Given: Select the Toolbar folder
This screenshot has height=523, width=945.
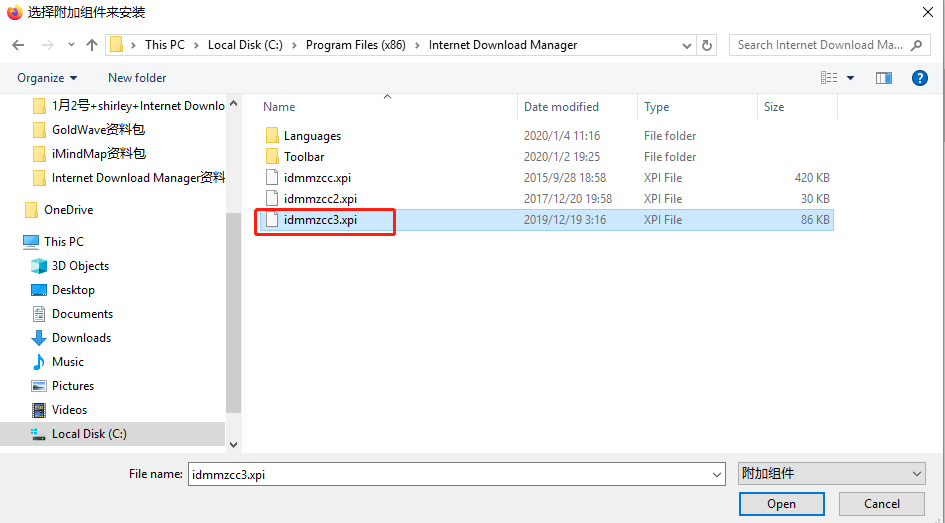Looking at the screenshot, I should tap(304, 157).
